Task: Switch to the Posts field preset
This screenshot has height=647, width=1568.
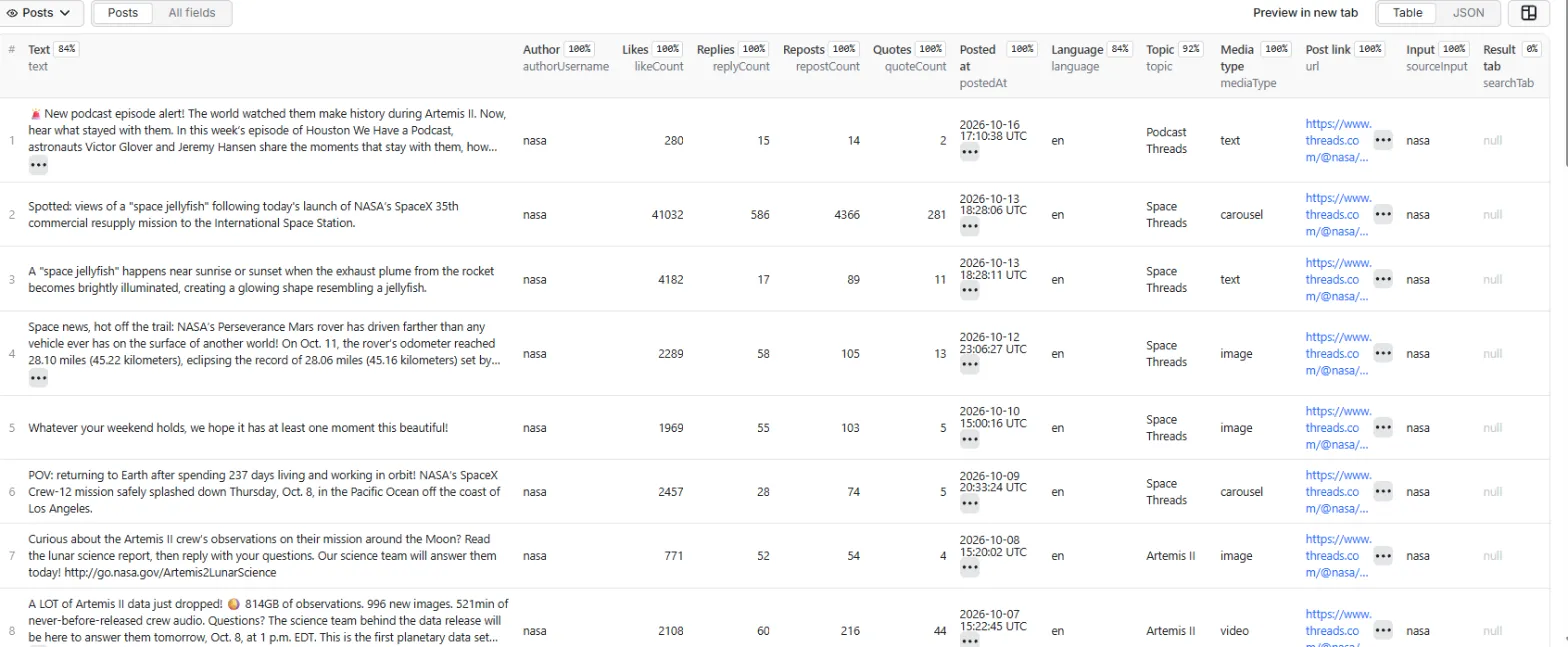Action: [x=123, y=13]
